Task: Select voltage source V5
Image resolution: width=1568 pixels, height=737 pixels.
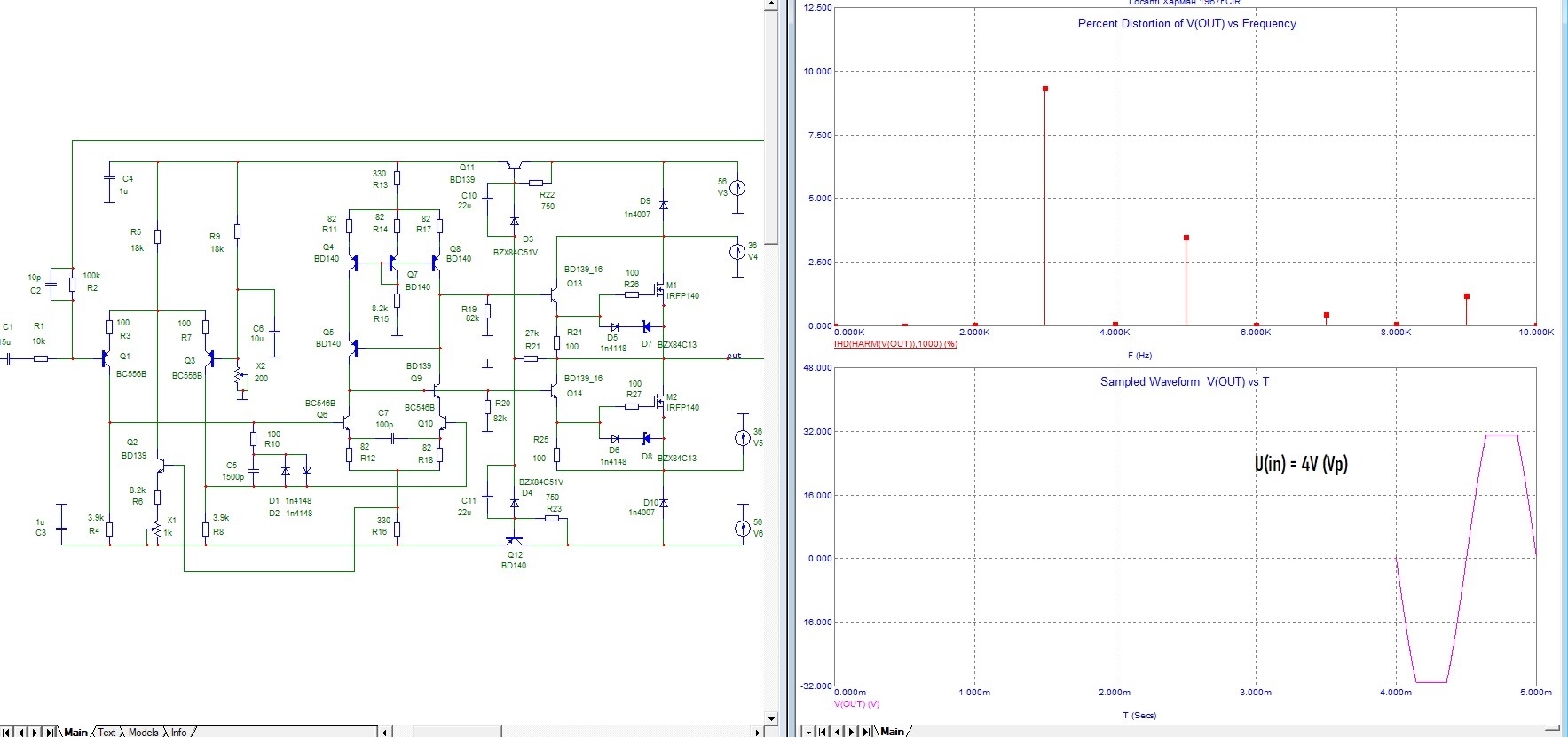Action: (x=743, y=437)
